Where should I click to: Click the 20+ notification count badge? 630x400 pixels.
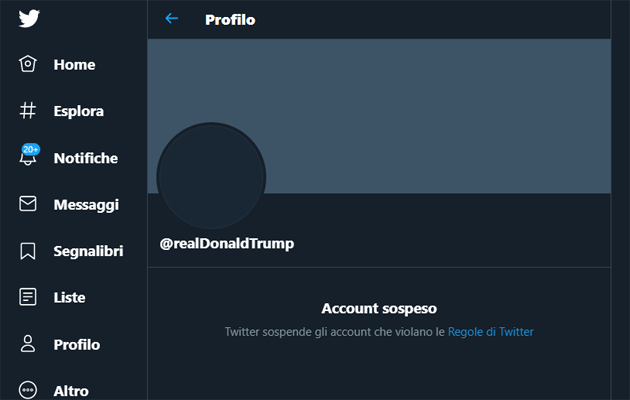click(x=31, y=148)
